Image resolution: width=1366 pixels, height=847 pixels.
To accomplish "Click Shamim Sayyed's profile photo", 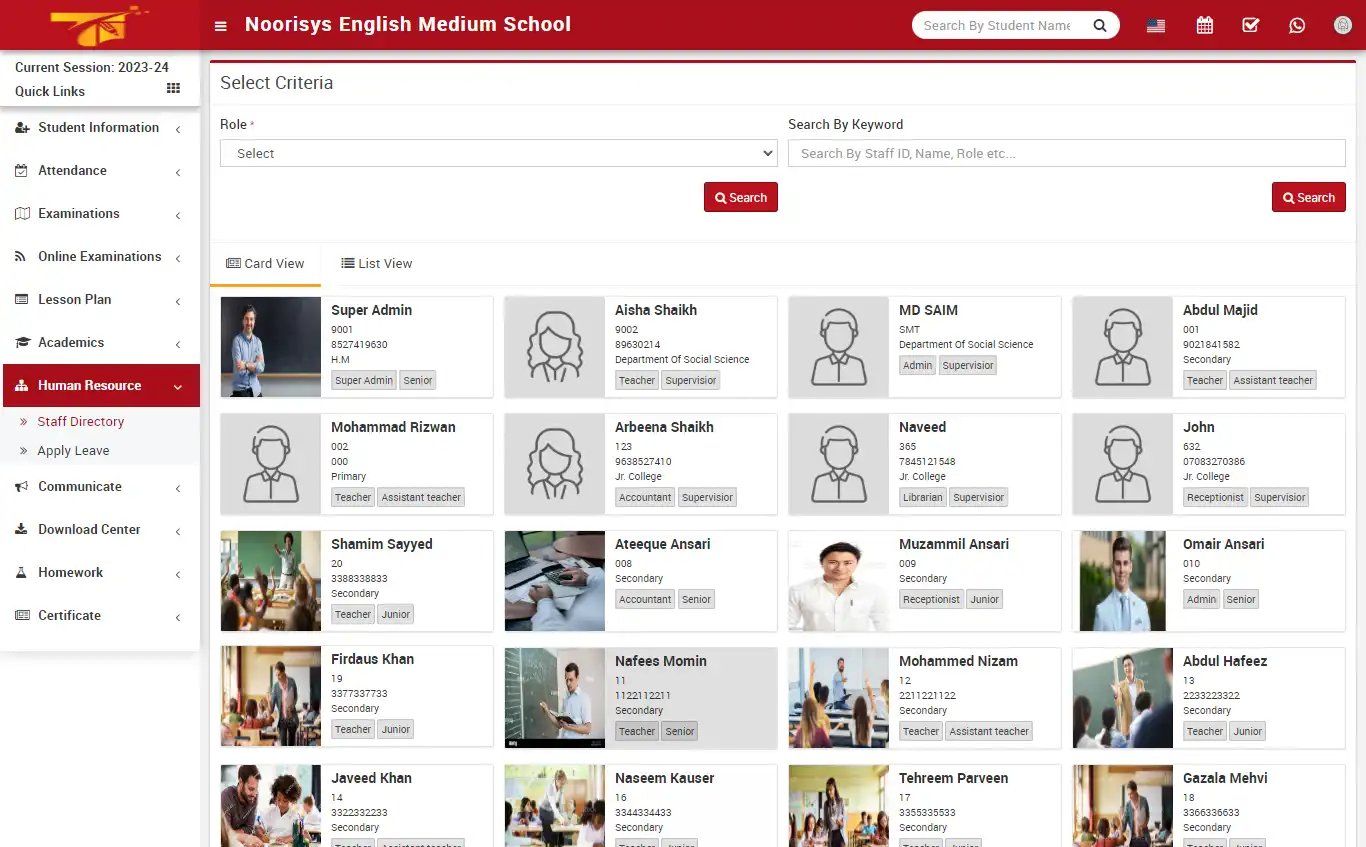I will click(270, 581).
